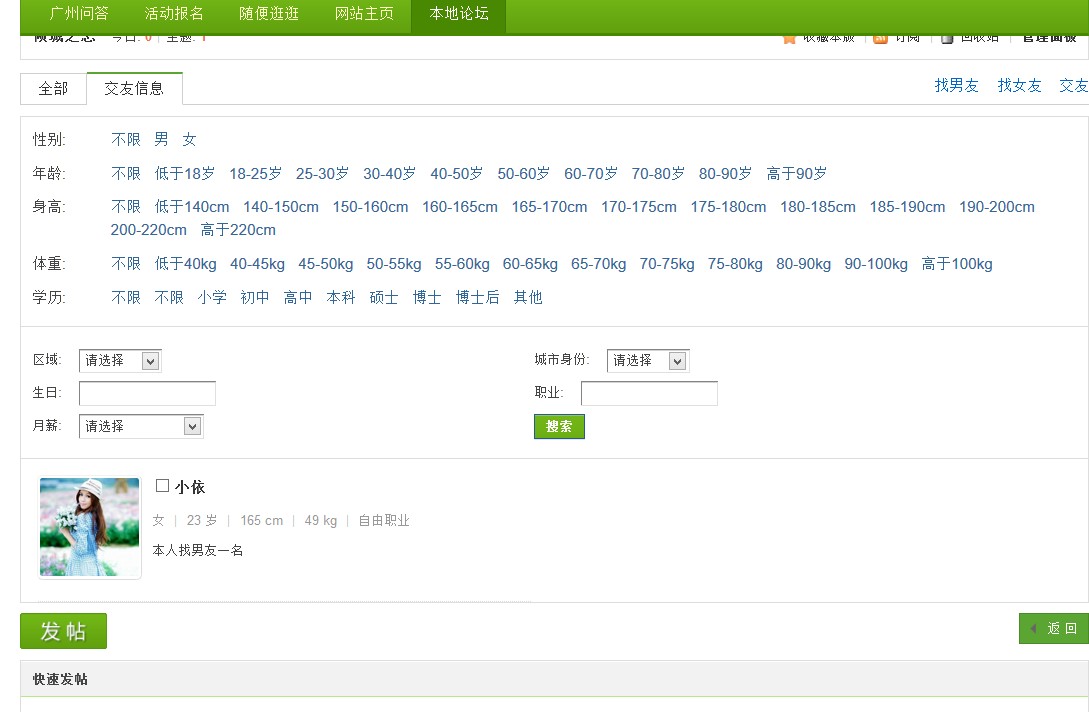Viewport: 1089px width, 712px height.
Task: Filter weight by 45-50kg
Action: 326,264
